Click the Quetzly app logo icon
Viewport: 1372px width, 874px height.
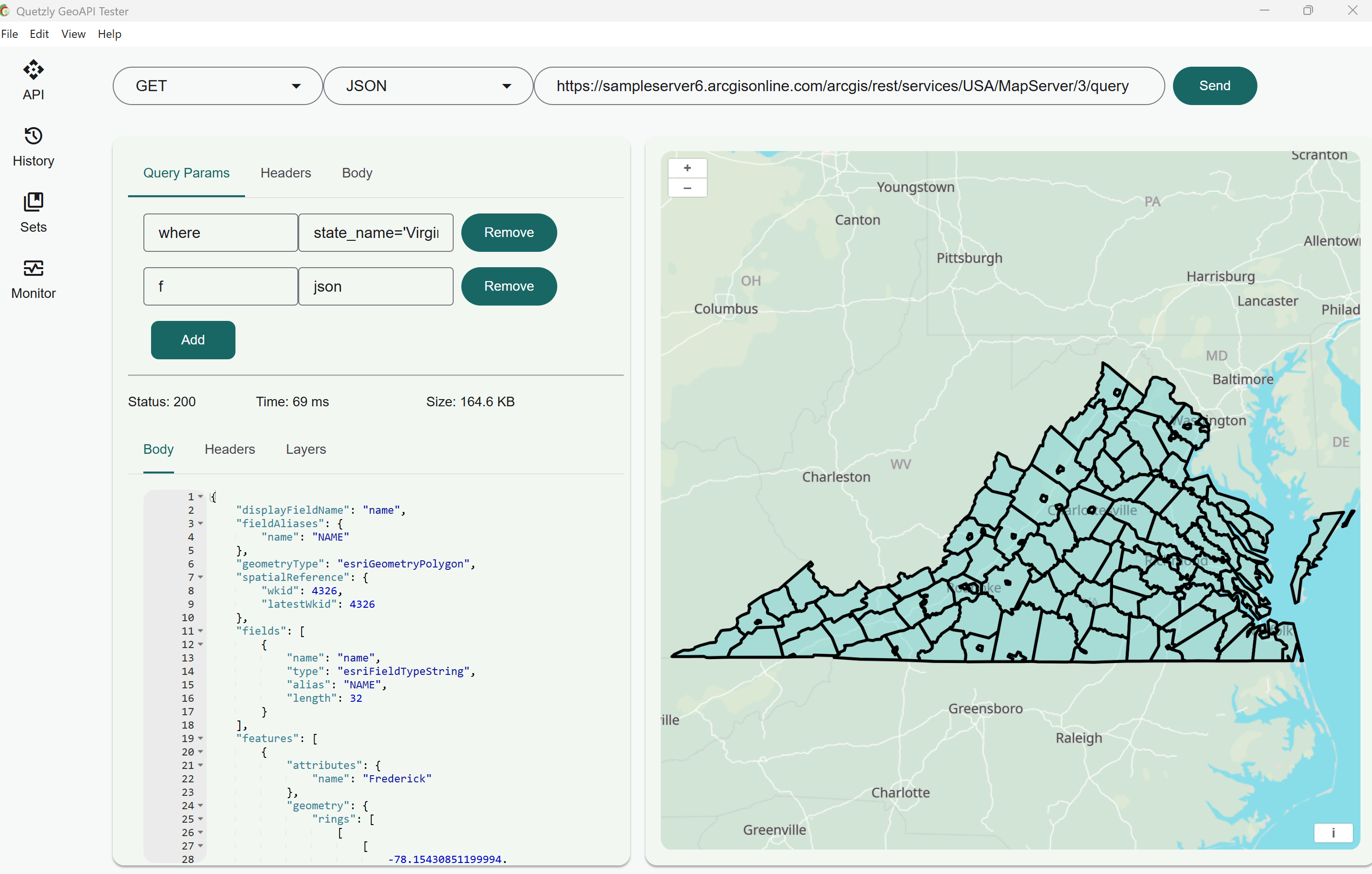point(5,11)
